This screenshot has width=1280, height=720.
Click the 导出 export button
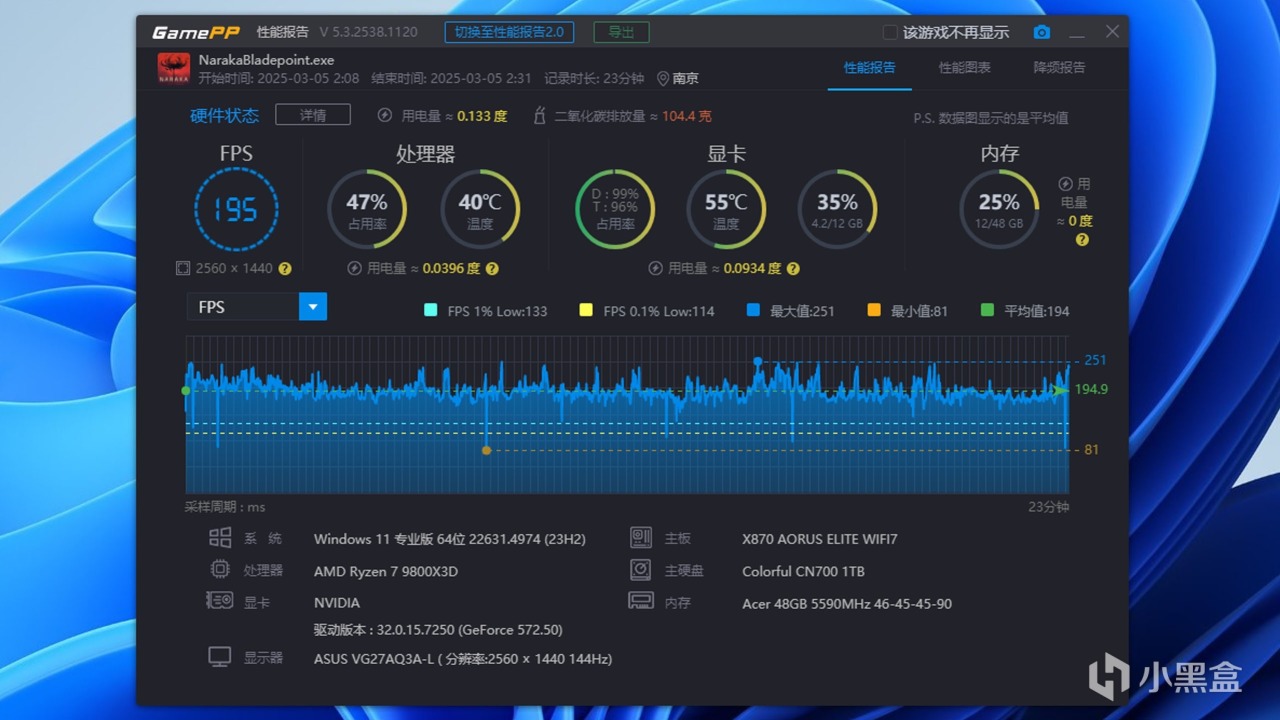click(x=621, y=32)
